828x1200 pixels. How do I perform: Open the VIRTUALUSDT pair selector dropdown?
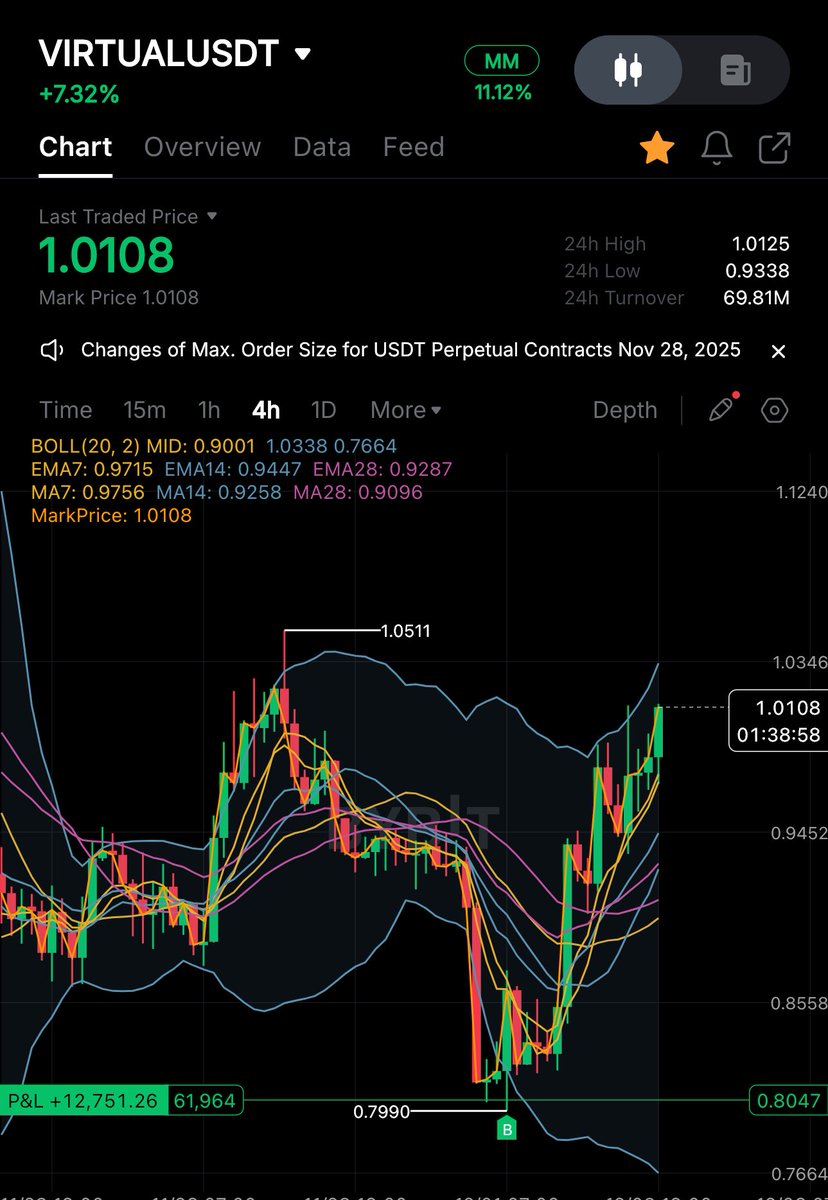coord(302,55)
